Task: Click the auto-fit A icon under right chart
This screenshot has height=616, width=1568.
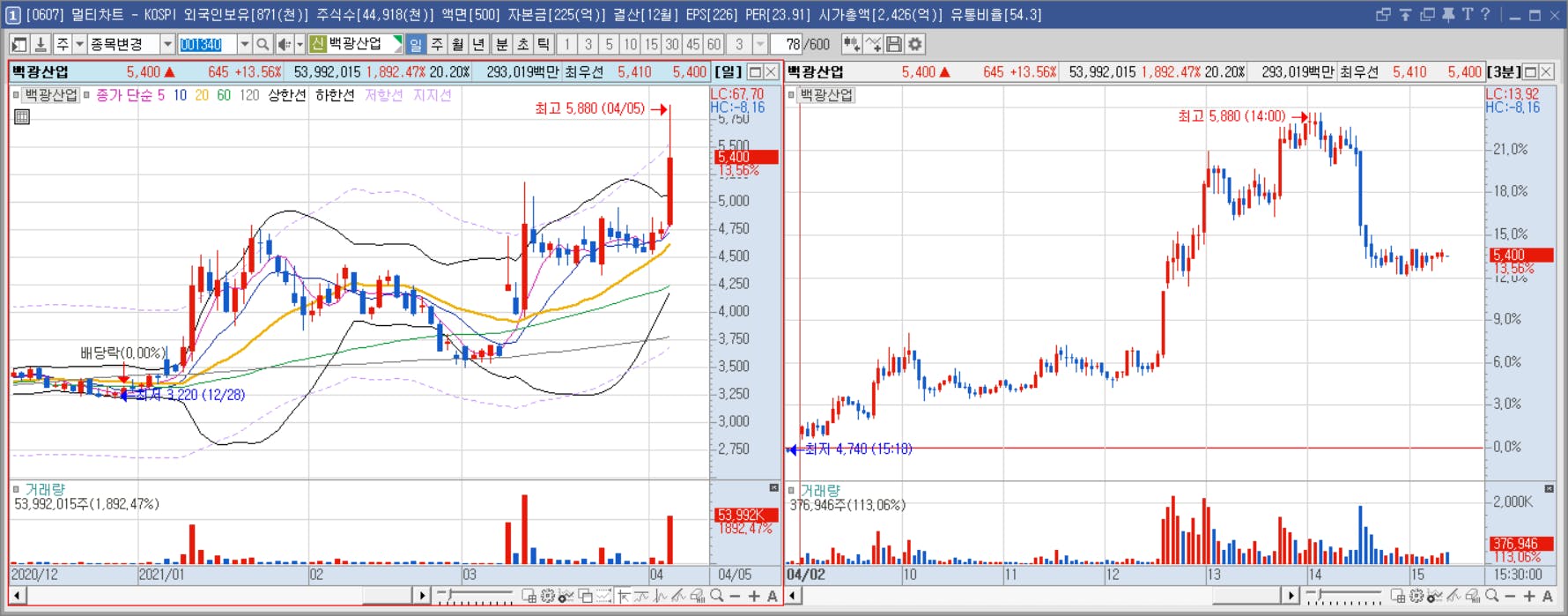Action: point(1548,597)
